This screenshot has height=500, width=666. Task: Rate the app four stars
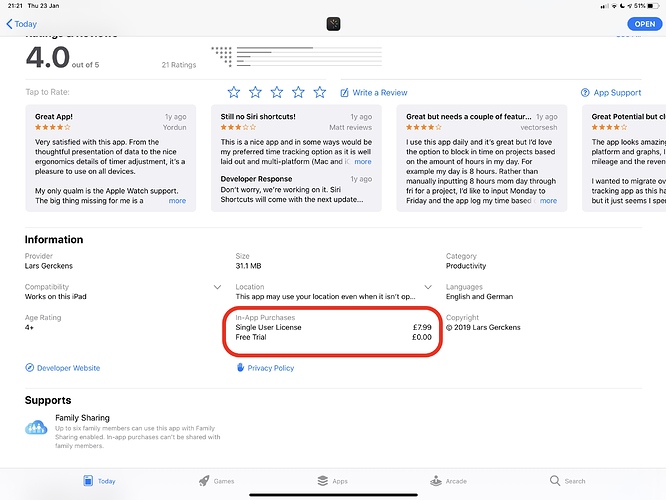coord(298,92)
